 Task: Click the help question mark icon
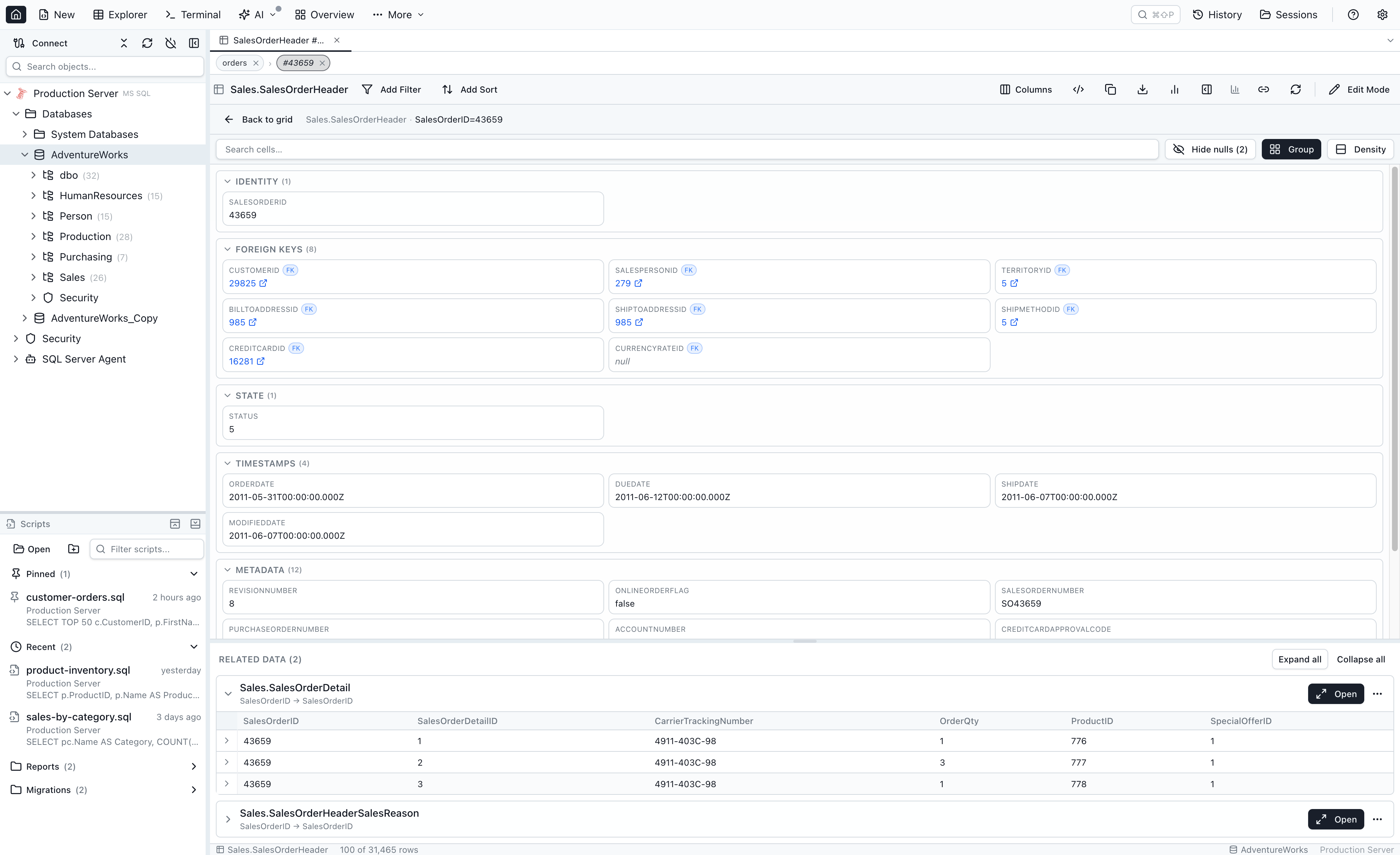tap(1353, 15)
